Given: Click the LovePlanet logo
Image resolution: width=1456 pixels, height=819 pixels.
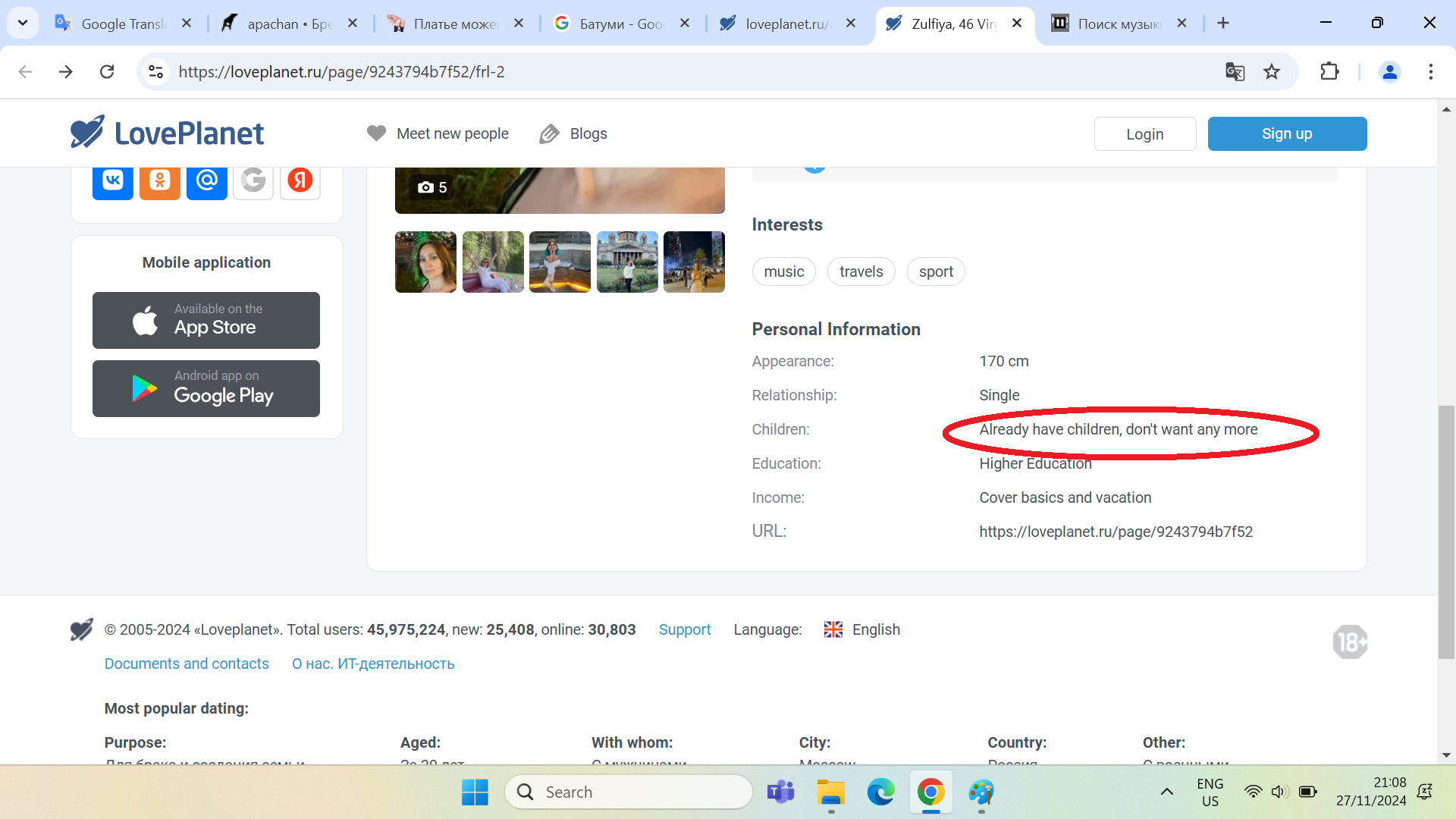Looking at the screenshot, I should click(167, 133).
